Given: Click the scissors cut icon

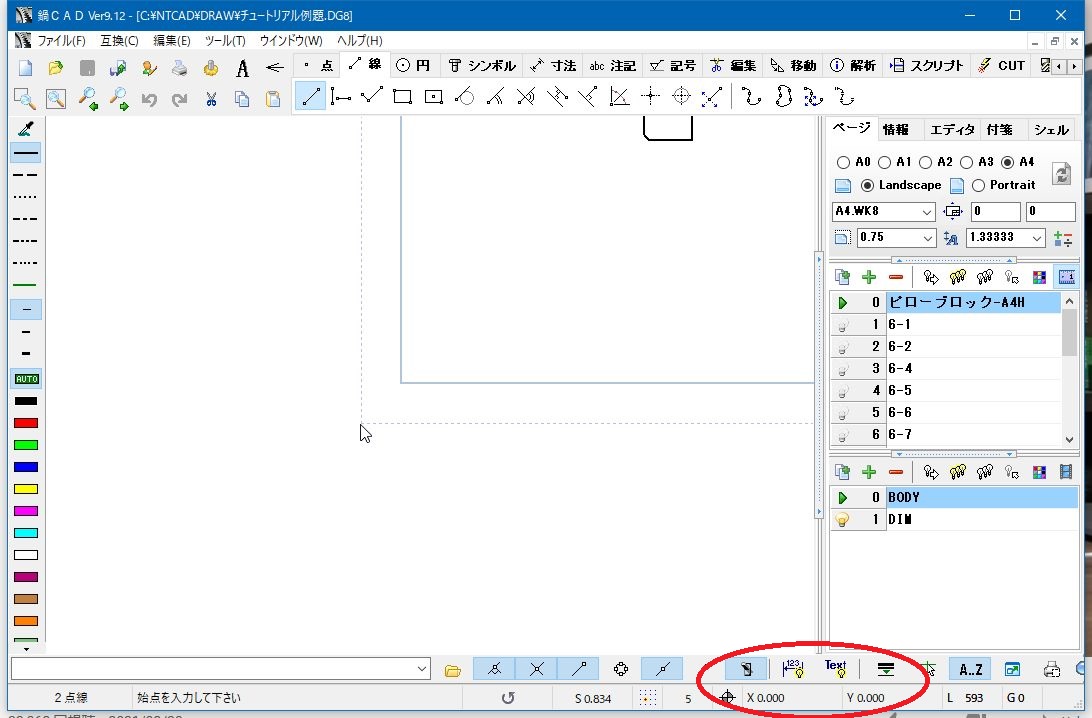Looking at the screenshot, I should [211, 99].
